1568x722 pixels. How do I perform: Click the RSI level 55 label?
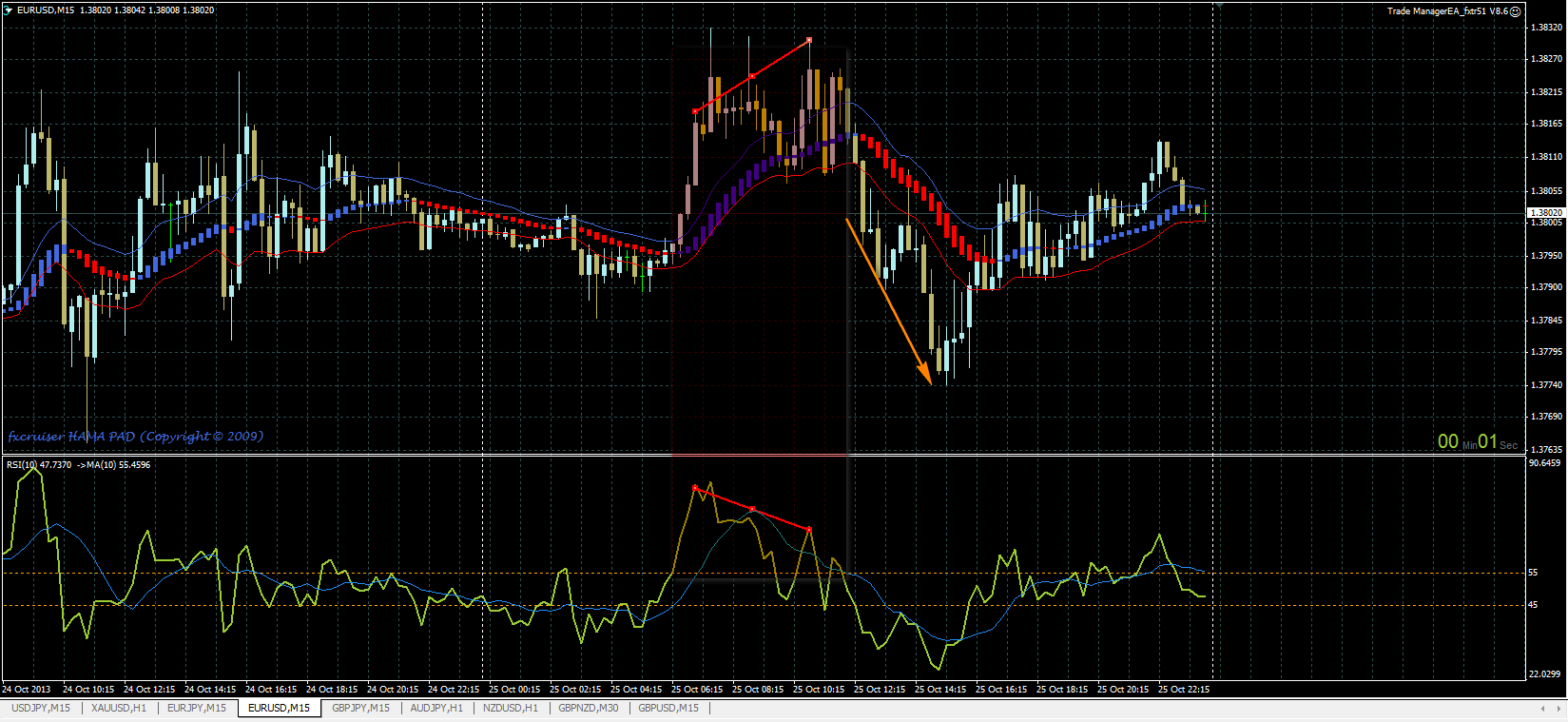pyautogui.click(x=1533, y=573)
